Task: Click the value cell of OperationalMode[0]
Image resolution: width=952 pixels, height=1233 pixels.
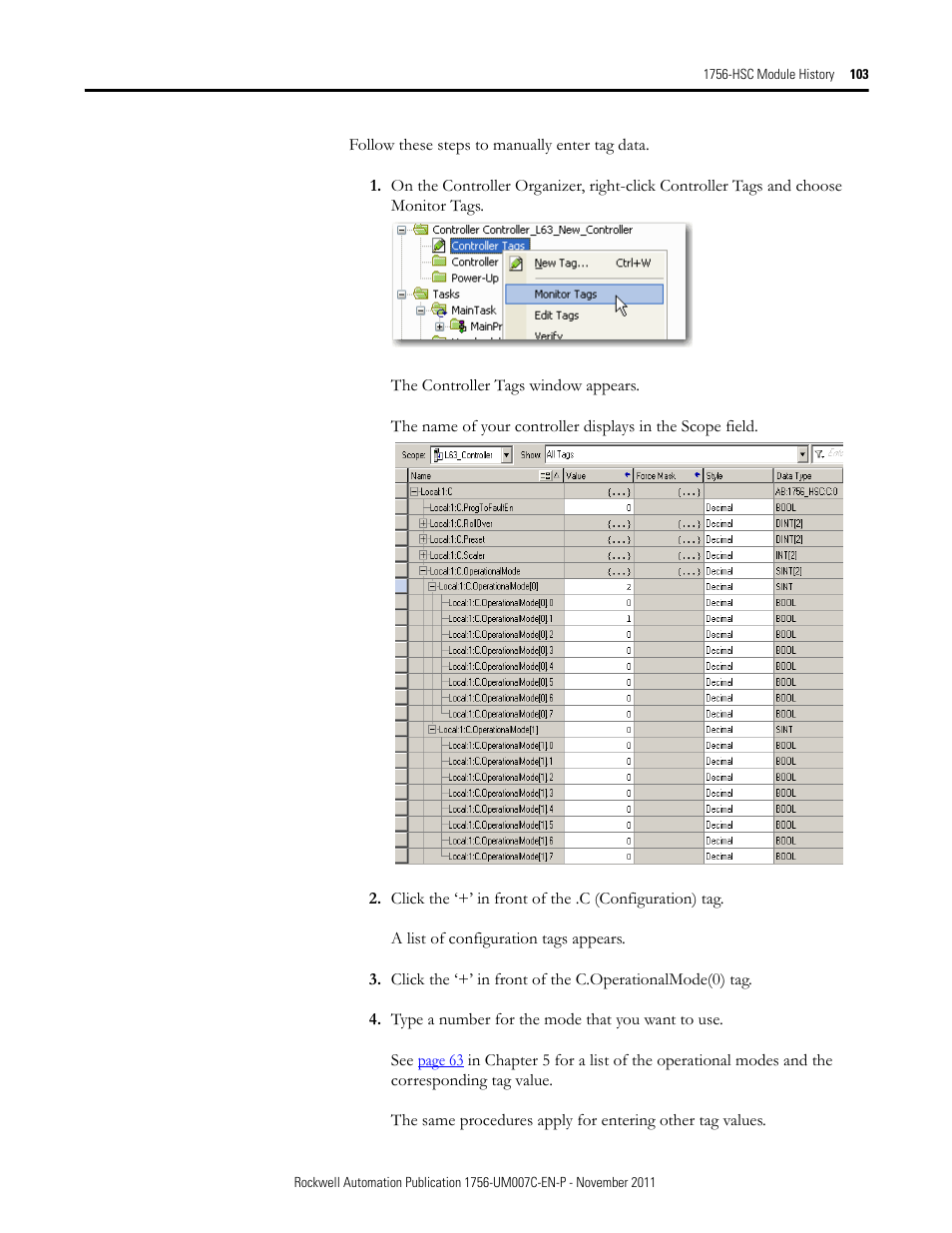Action: pyautogui.click(x=599, y=587)
